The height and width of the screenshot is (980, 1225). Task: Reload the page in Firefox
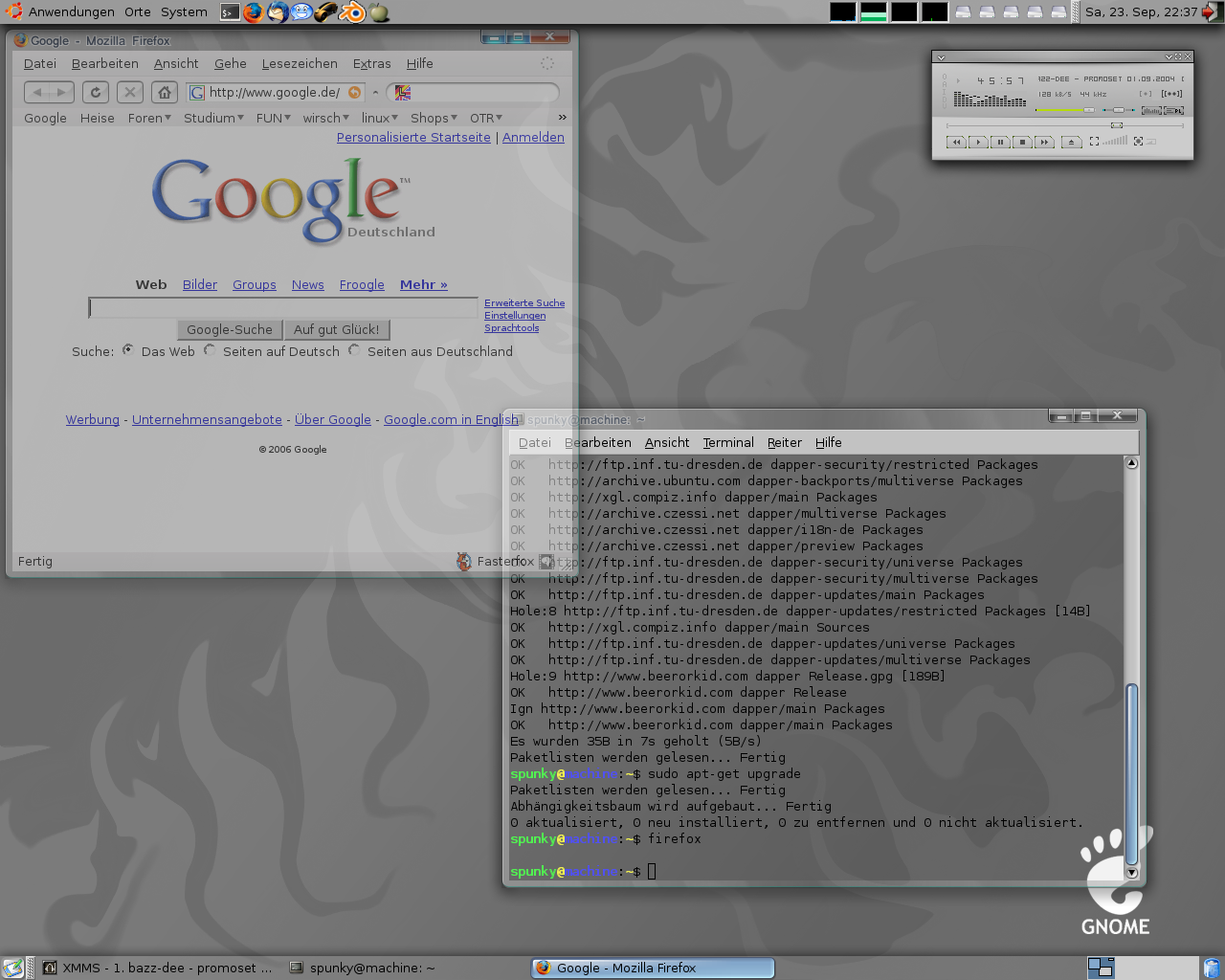click(x=96, y=93)
